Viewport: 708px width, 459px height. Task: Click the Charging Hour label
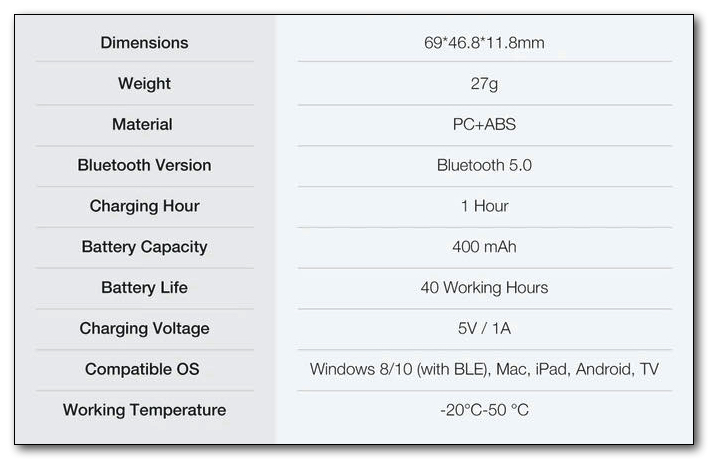tap(144, 206)
